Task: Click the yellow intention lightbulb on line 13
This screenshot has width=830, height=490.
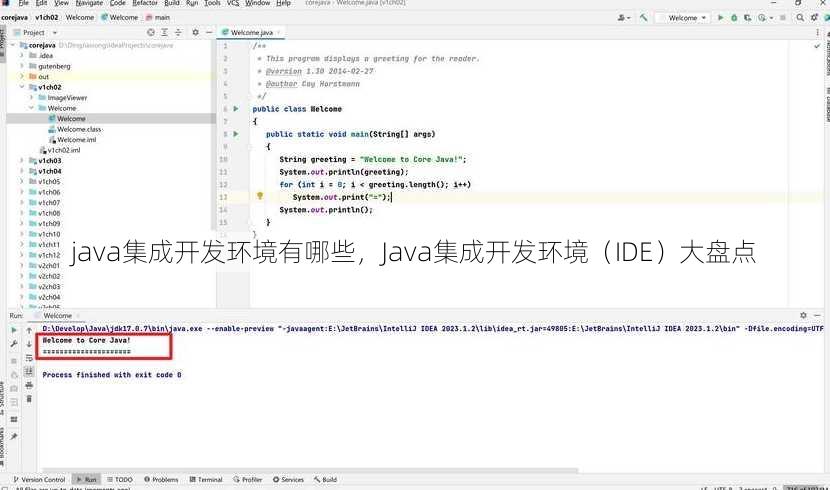Action: pyautogui.click(x=260, y=196)
